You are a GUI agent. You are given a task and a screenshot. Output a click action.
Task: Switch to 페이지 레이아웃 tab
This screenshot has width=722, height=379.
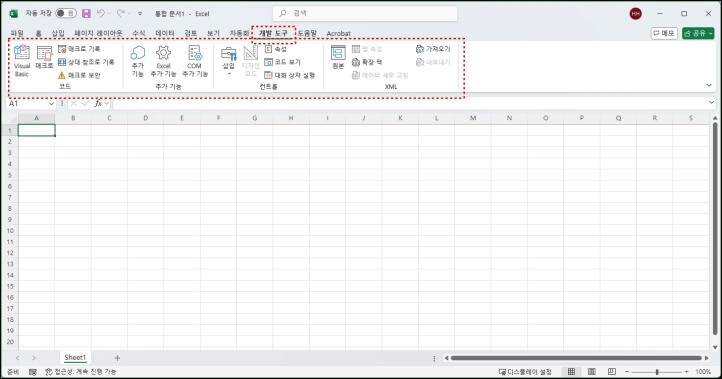tap(99, 33)
